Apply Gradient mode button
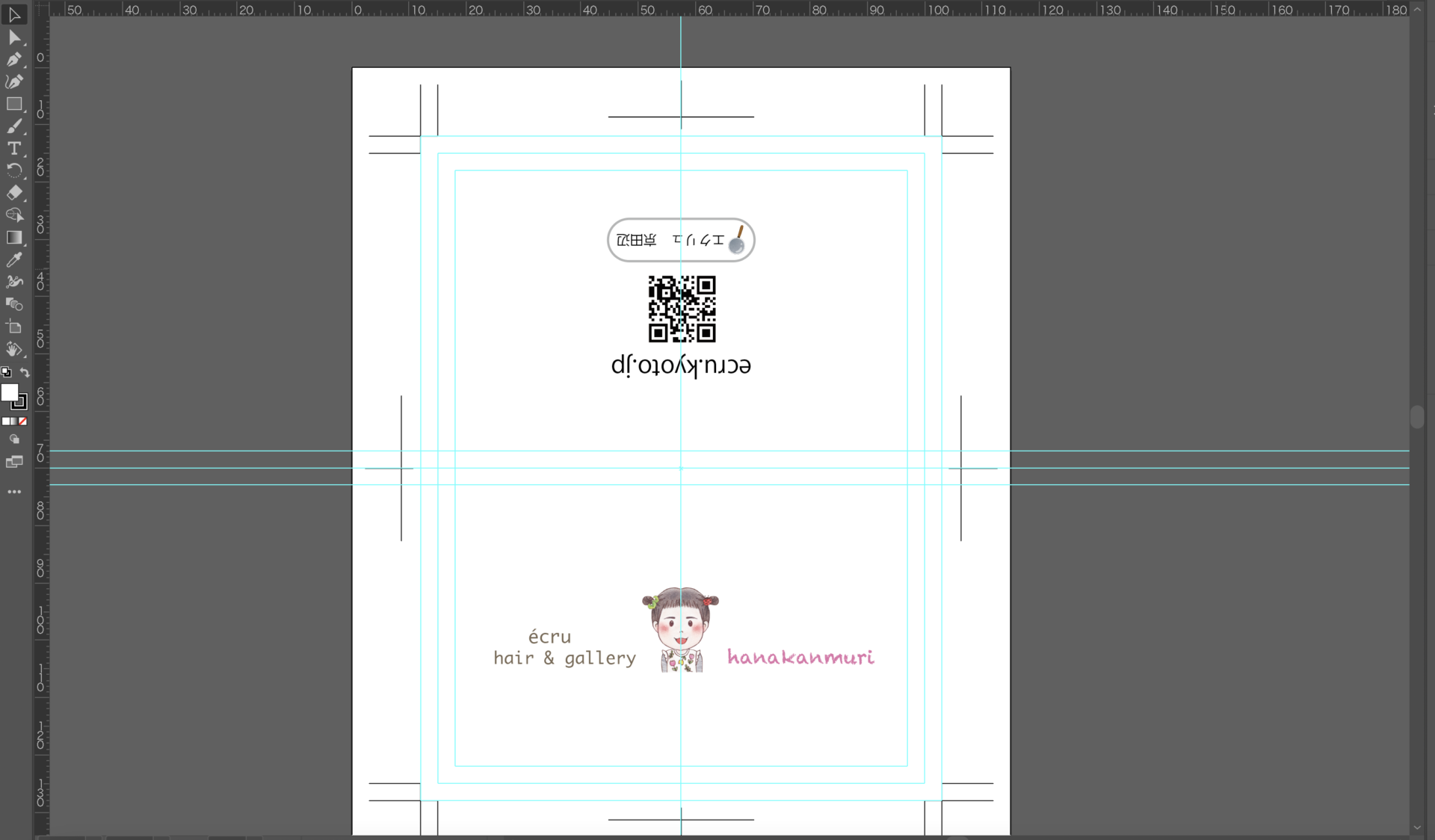 13,421
